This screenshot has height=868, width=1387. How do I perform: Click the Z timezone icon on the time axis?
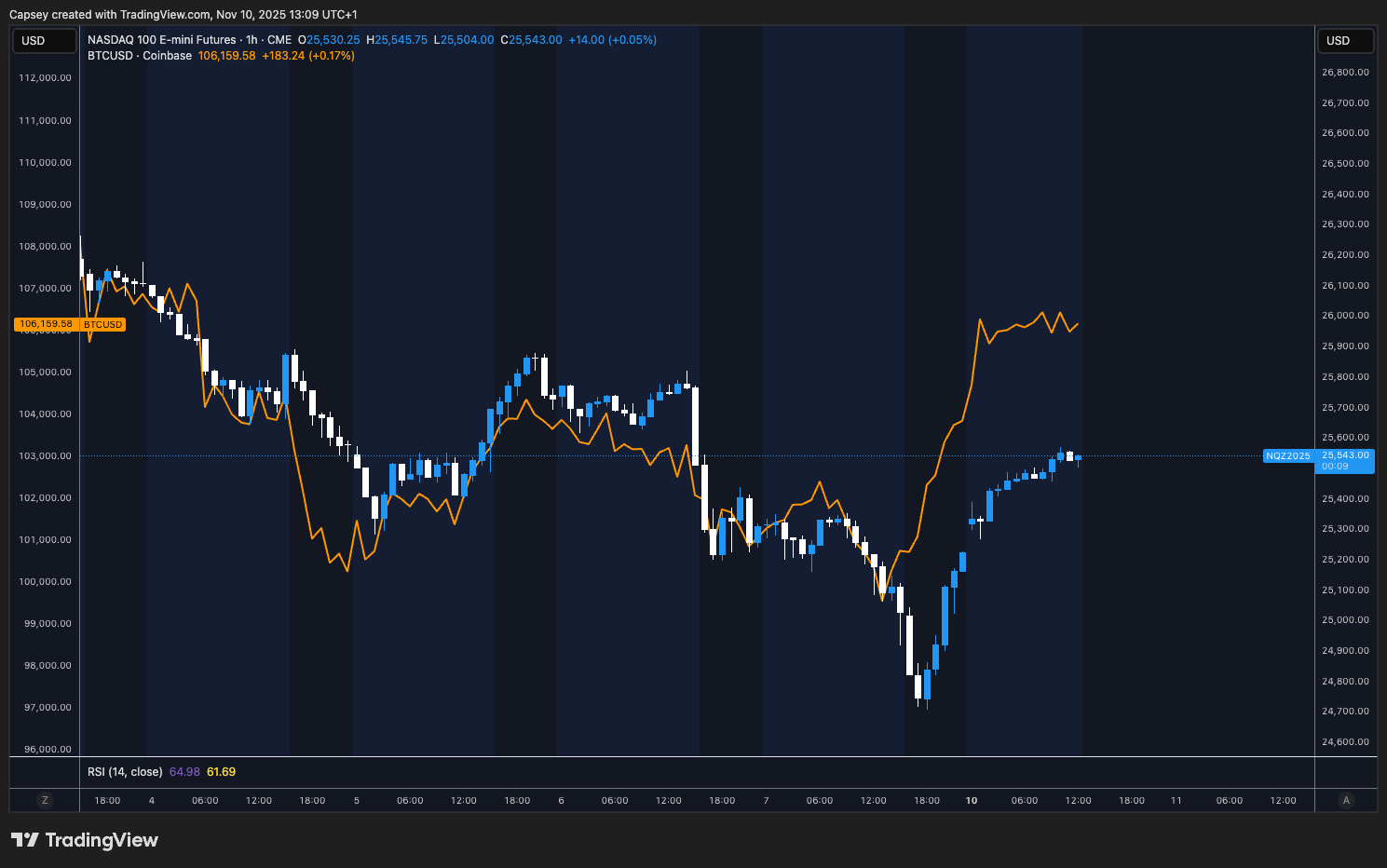click(x=44, y=800)
